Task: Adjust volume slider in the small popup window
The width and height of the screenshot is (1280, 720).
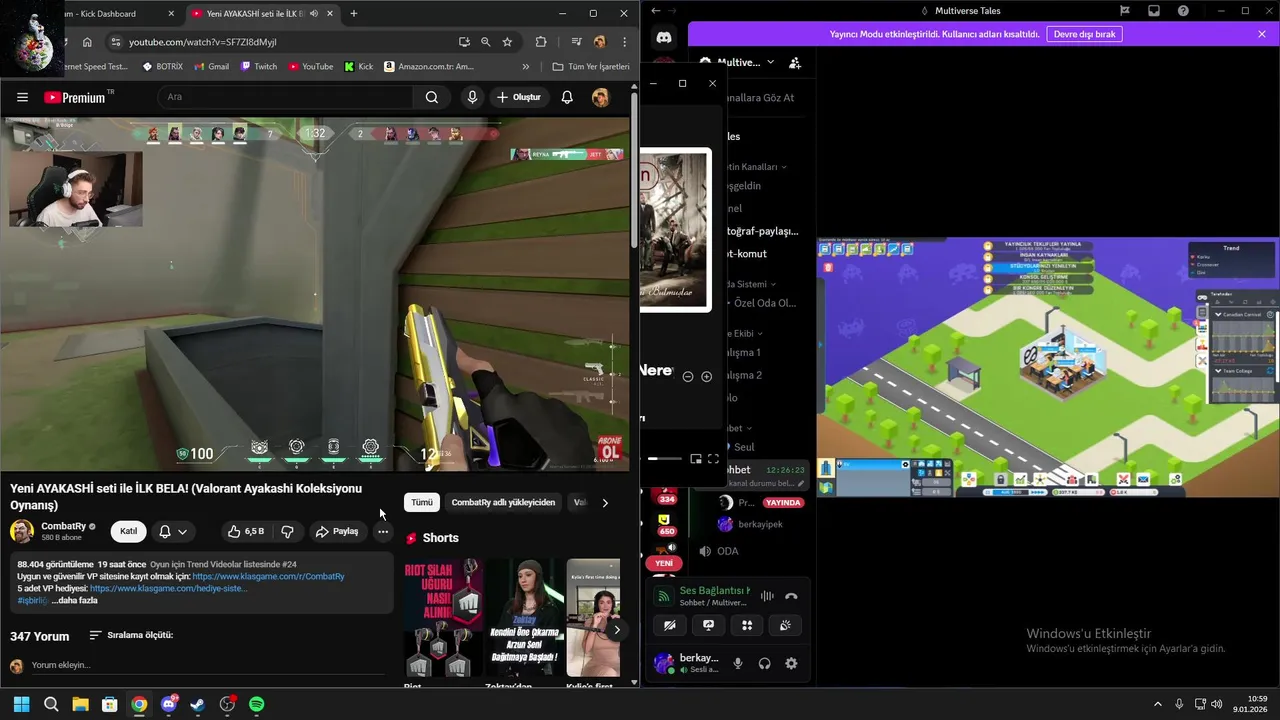Action: coord(663,458)
